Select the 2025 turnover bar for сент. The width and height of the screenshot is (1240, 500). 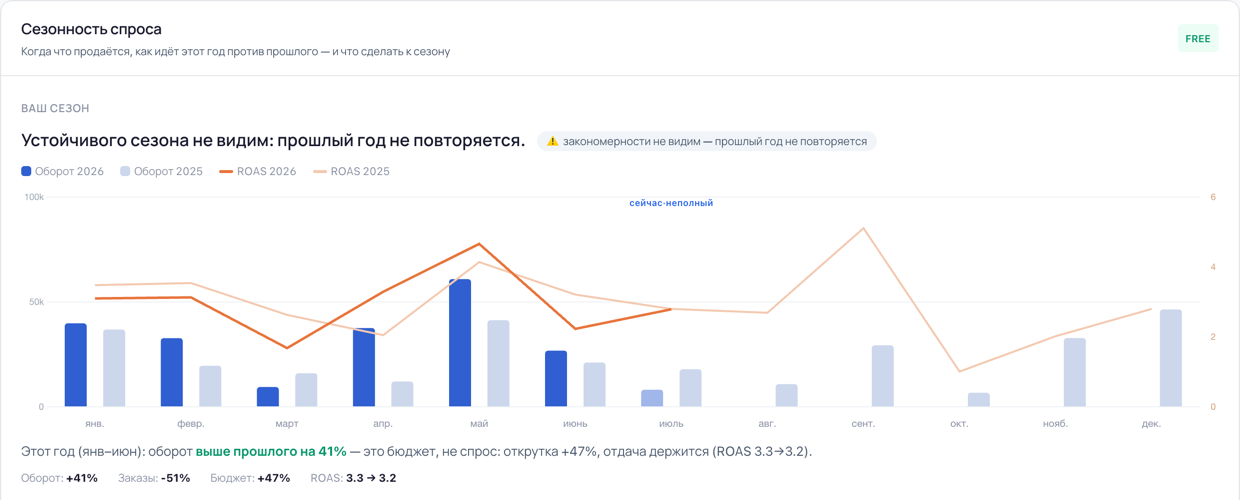[883, 376]
